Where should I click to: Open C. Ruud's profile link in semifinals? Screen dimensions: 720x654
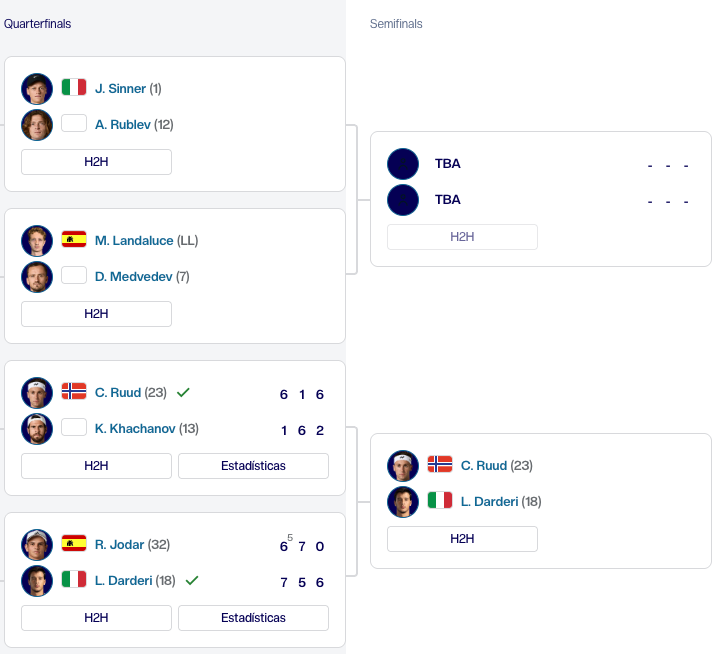(484, 466)
